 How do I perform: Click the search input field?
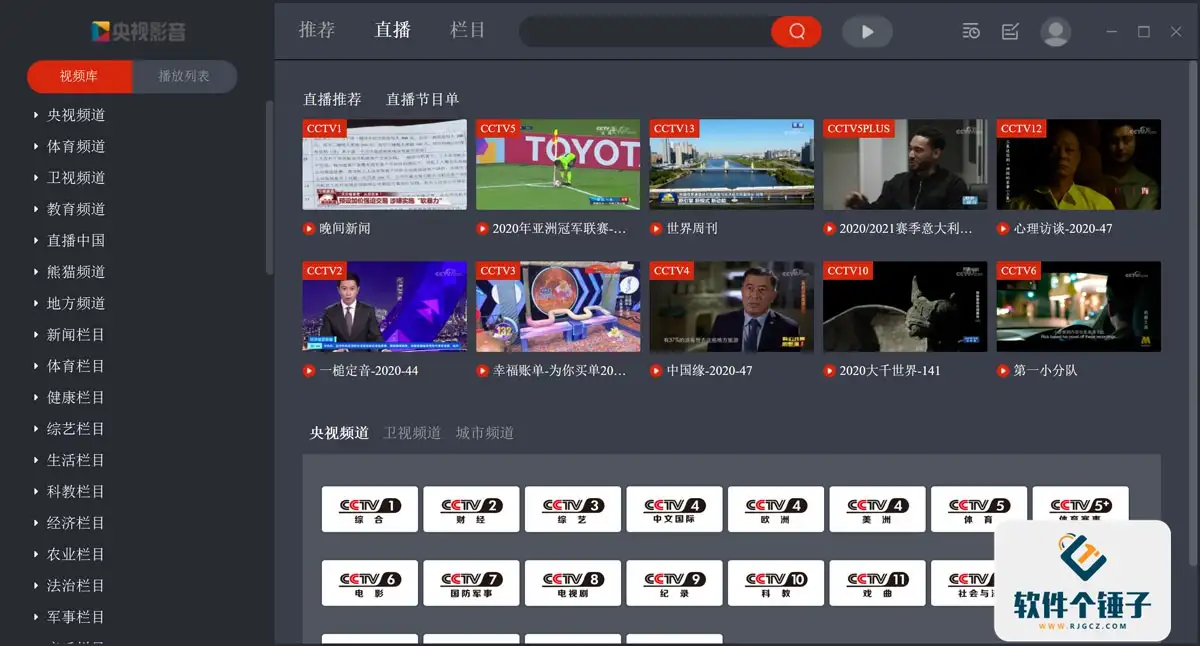pos(645,31)
